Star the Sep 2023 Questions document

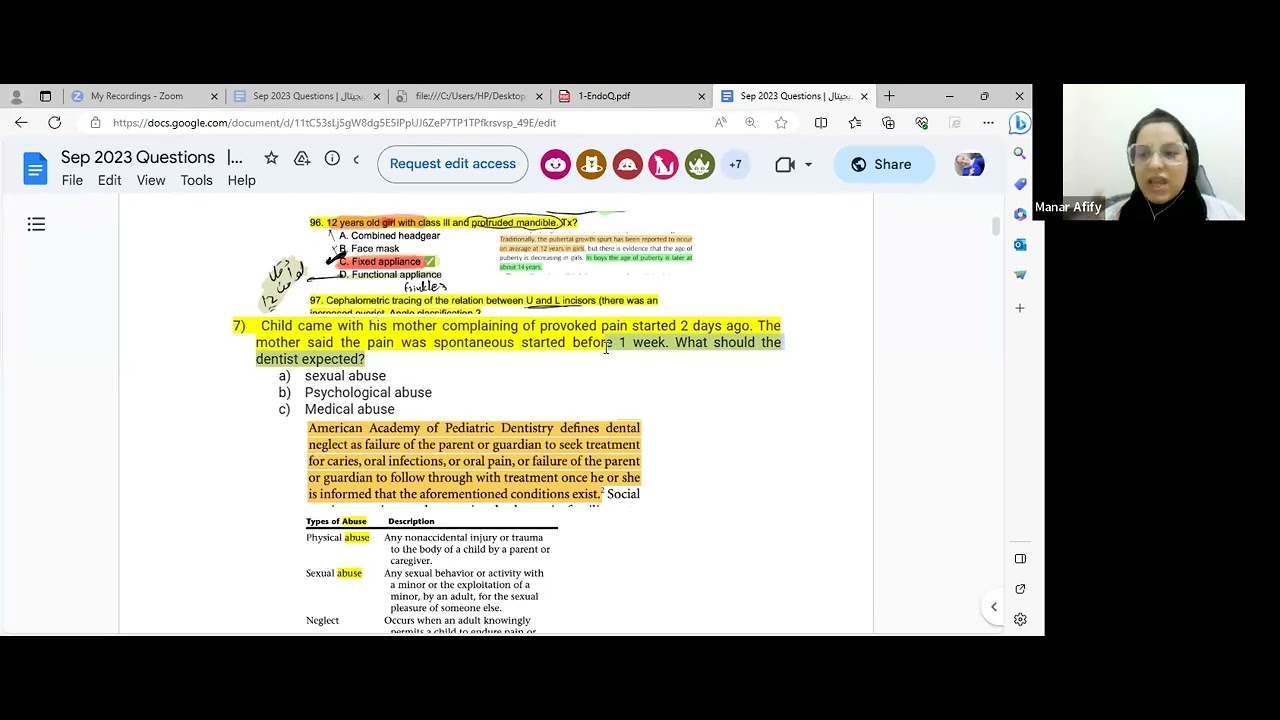click(x=271, y=158)
